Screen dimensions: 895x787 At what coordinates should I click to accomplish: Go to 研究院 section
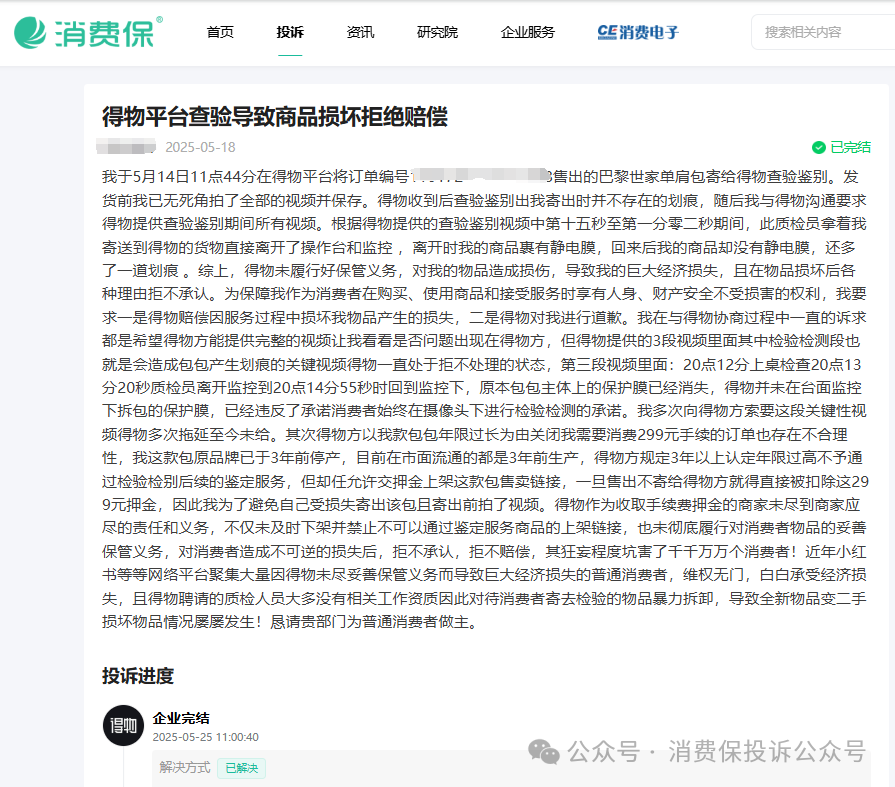click(437, 33)
